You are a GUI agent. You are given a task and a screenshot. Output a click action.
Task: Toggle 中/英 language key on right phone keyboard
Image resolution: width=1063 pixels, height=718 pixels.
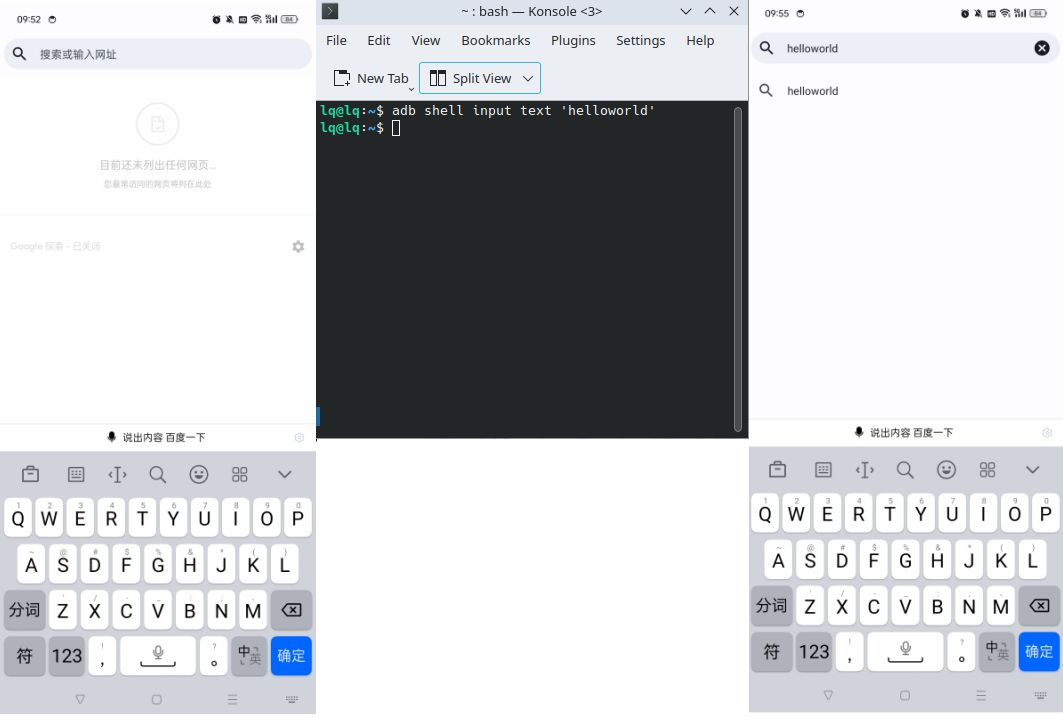point(997,652)
